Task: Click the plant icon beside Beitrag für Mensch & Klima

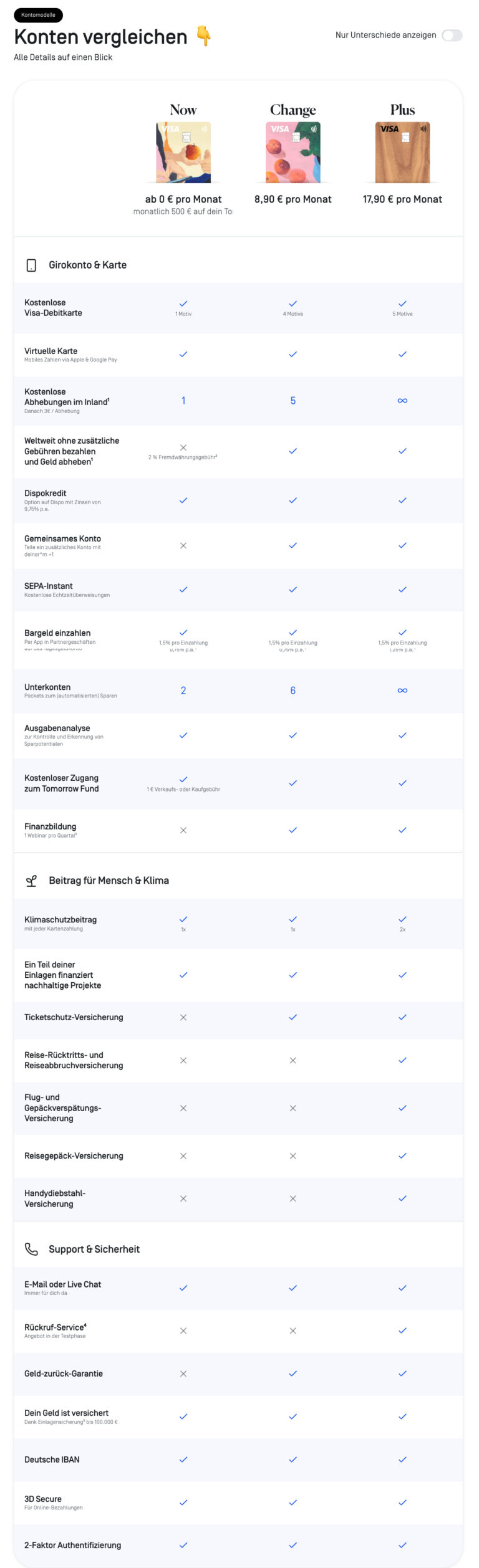Action: 31,881
